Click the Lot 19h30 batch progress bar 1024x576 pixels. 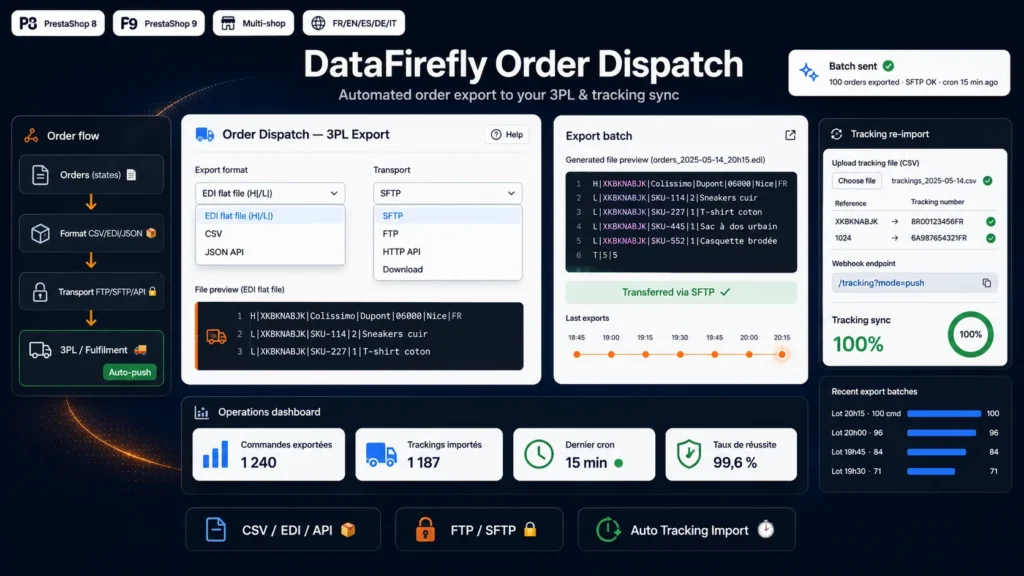coord(931,471)
